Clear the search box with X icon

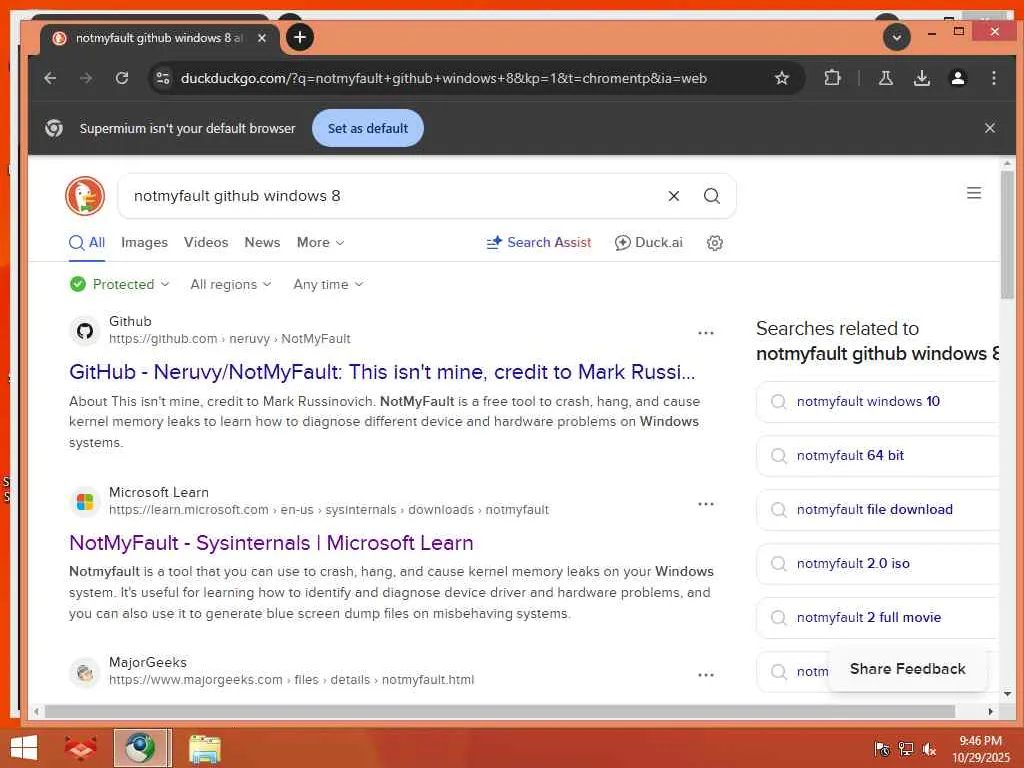click(x=673, y=196)
